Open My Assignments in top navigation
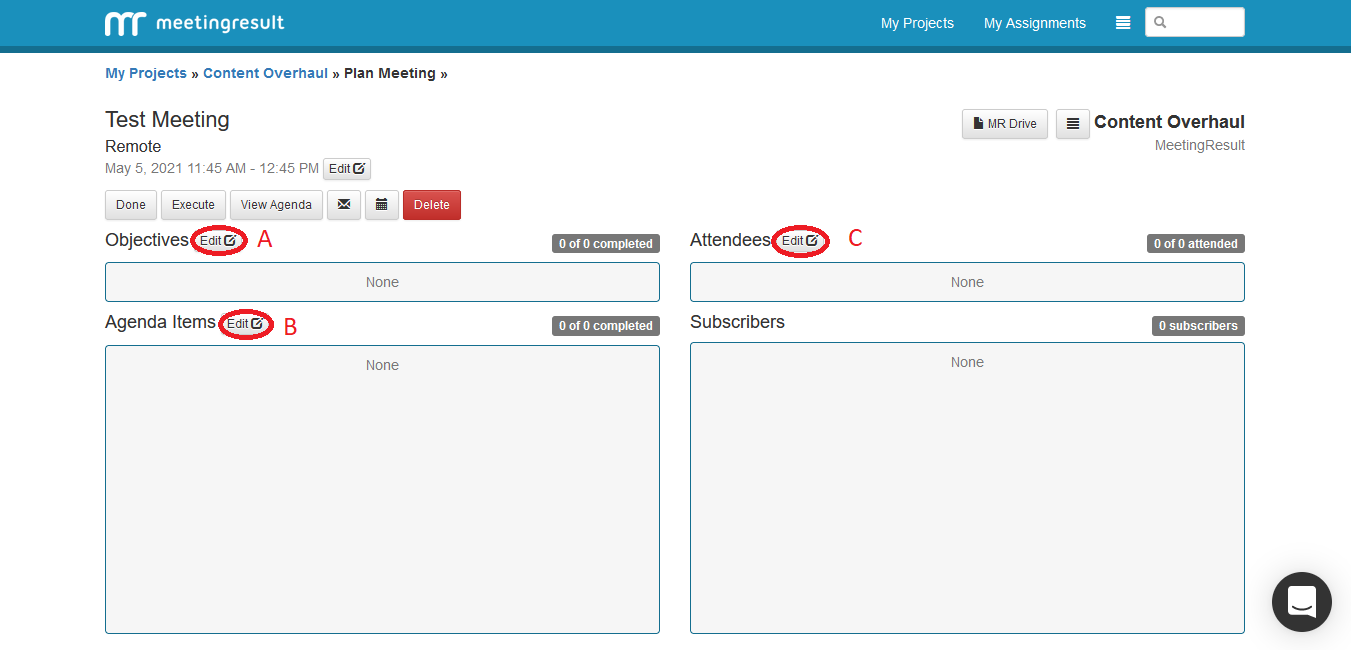 click(1034, 23)
